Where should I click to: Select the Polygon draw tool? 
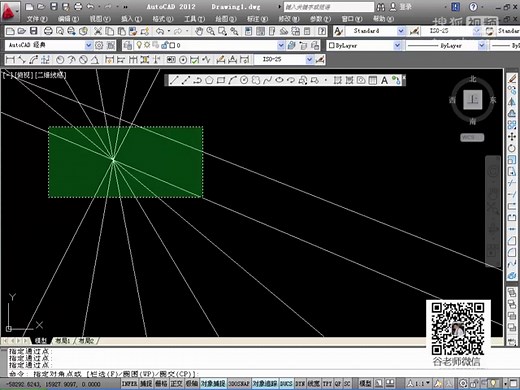coord(209,80)
